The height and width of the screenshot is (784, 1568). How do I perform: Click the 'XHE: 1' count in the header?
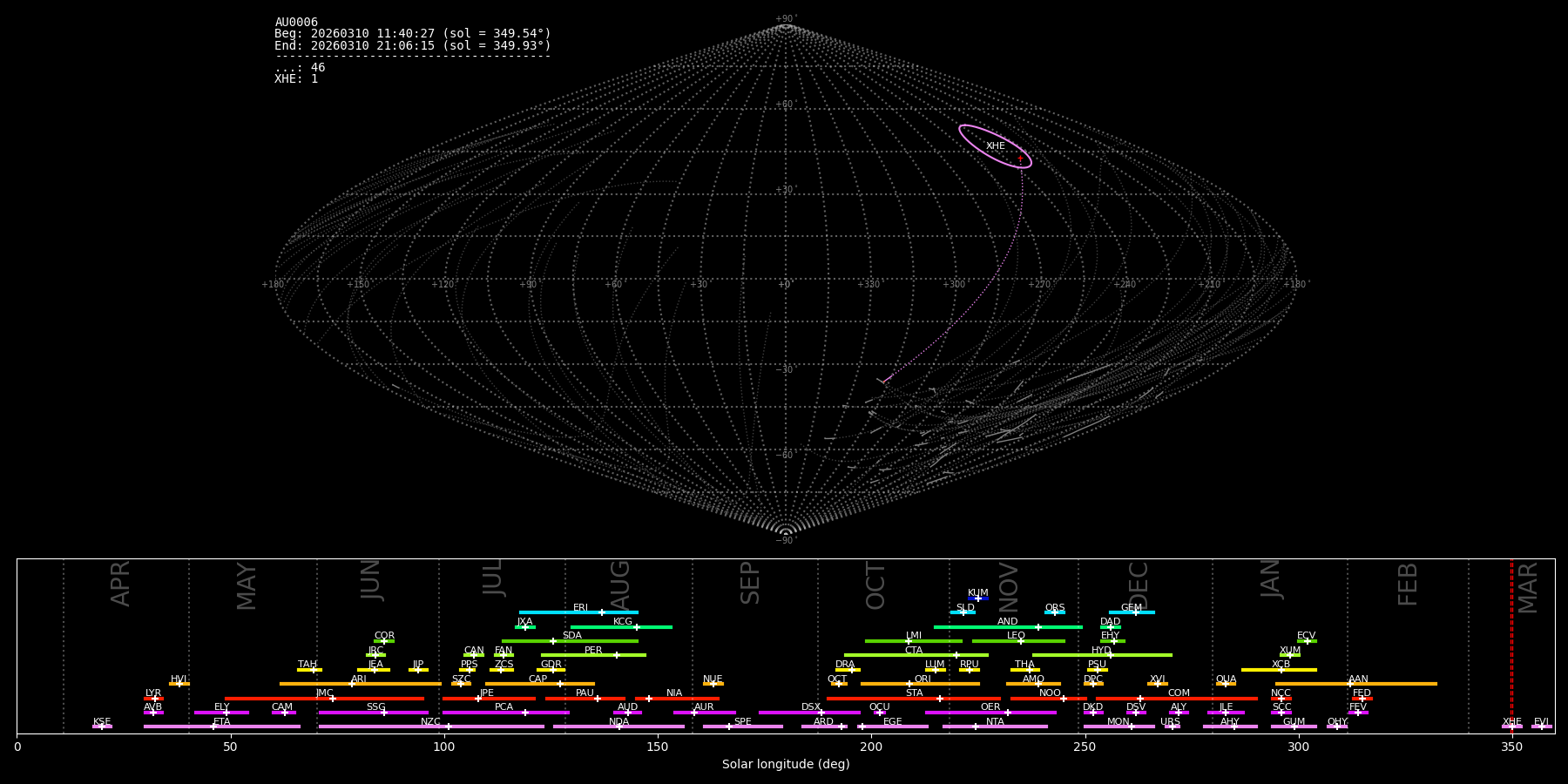click(x=296, y=79)
